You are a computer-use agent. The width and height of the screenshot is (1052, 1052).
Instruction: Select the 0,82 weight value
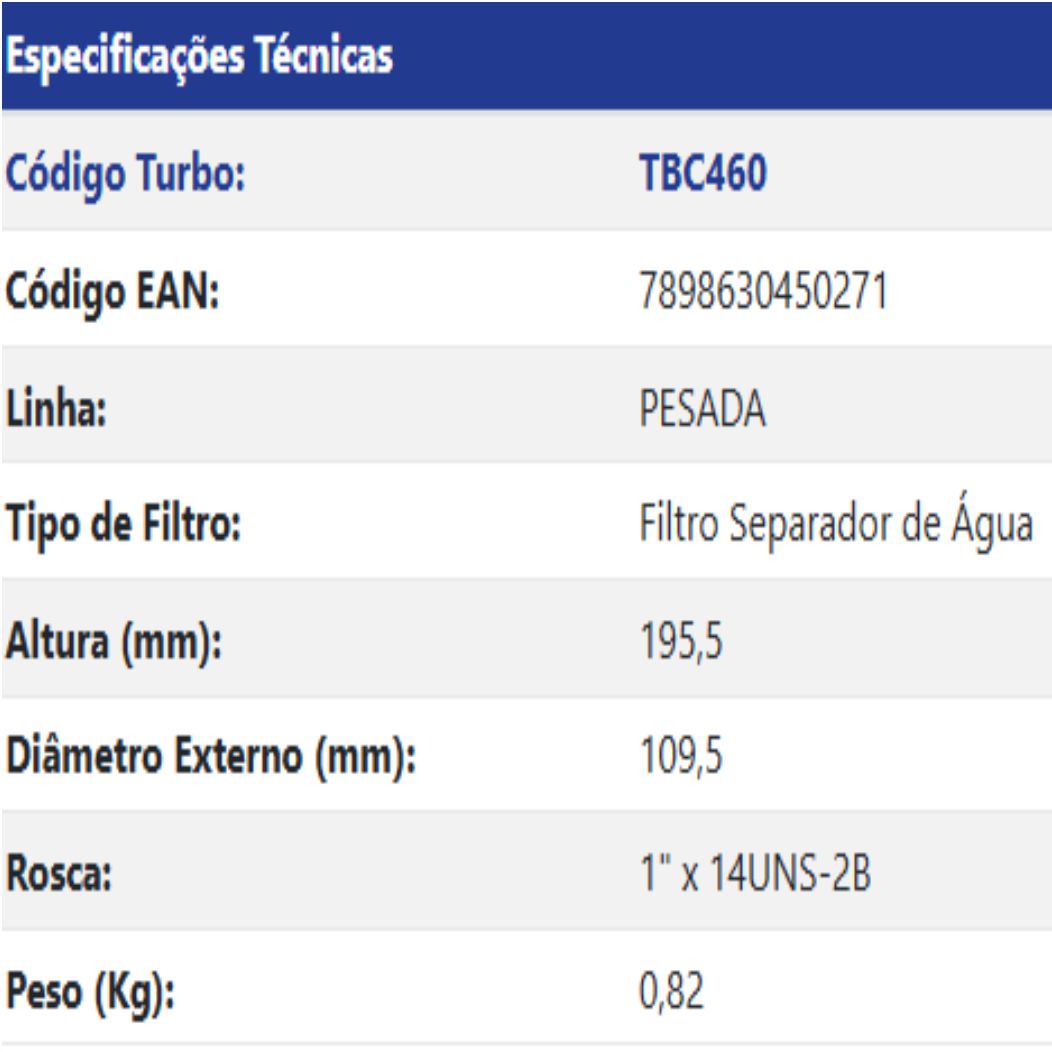672,993
